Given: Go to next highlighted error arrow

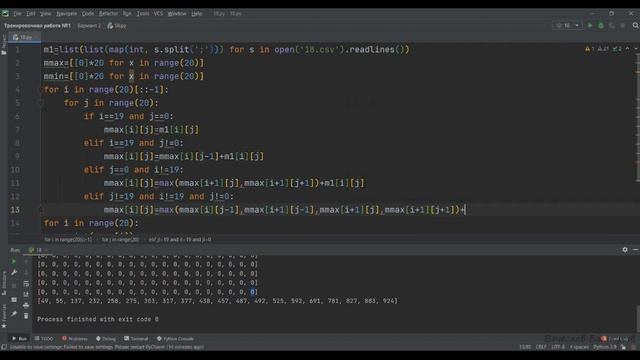Looking at the screenshot, I should click(x=636, y=49).
